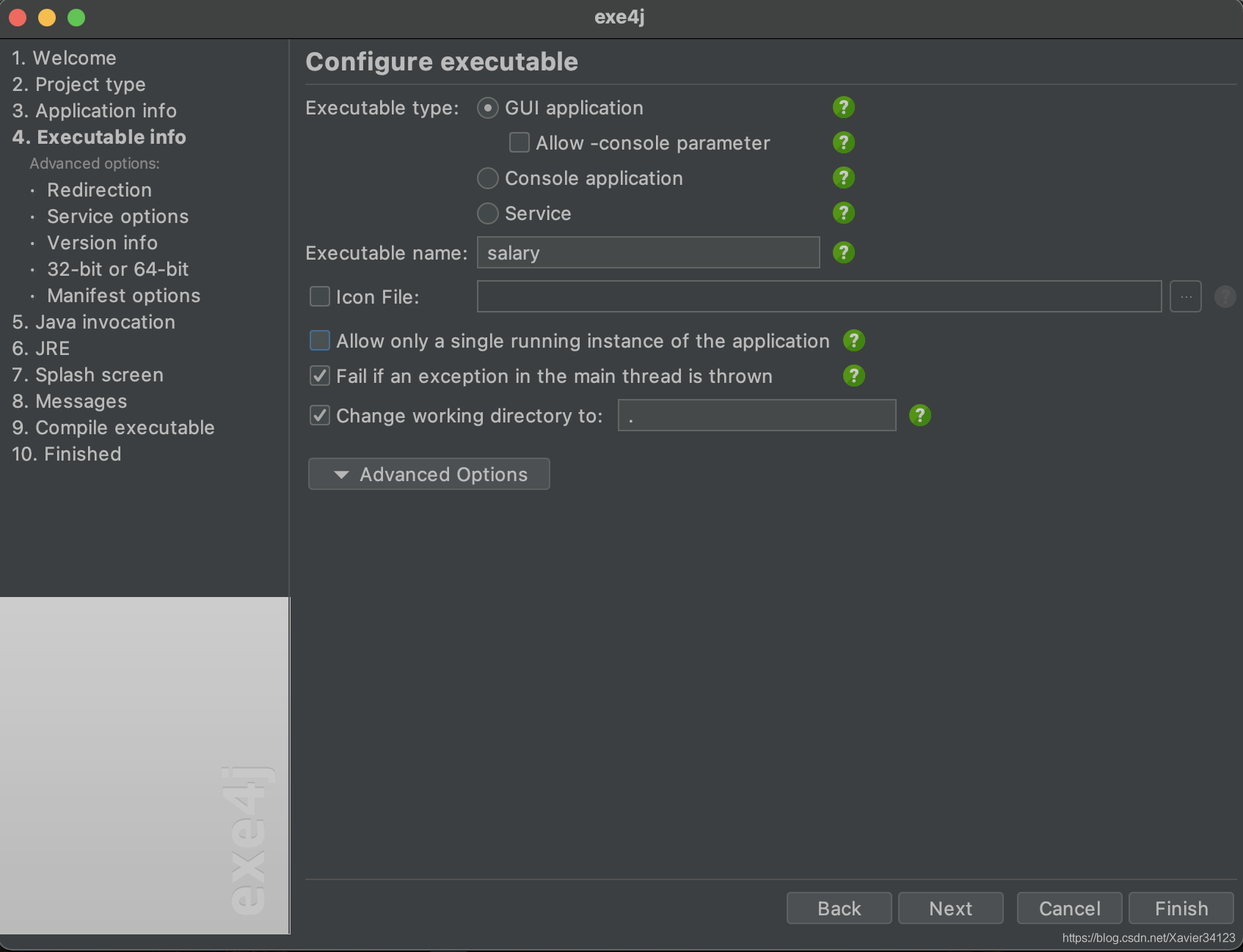Select Service radio button
This screenshot has width=1243, height=952.
pyautogui.click(x=488, y=213)
